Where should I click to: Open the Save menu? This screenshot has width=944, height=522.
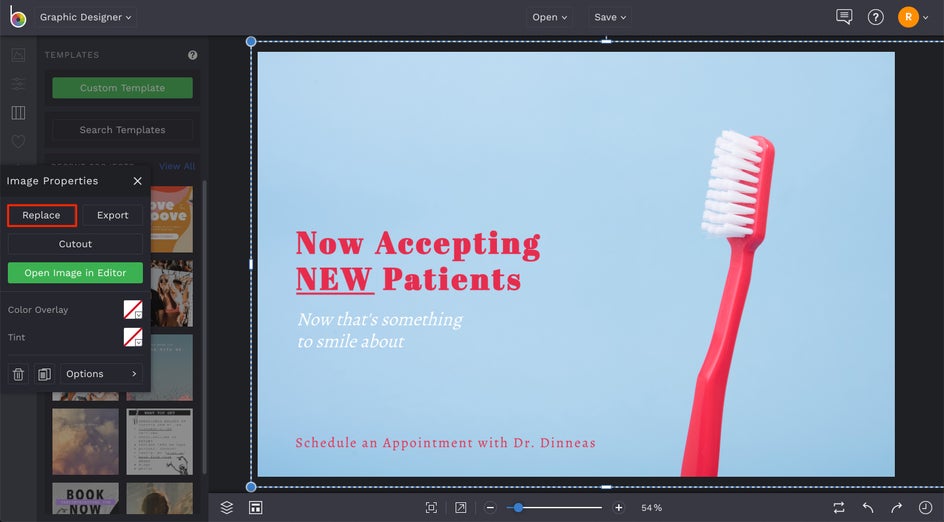pyautogui.click(x=610, y=17)
